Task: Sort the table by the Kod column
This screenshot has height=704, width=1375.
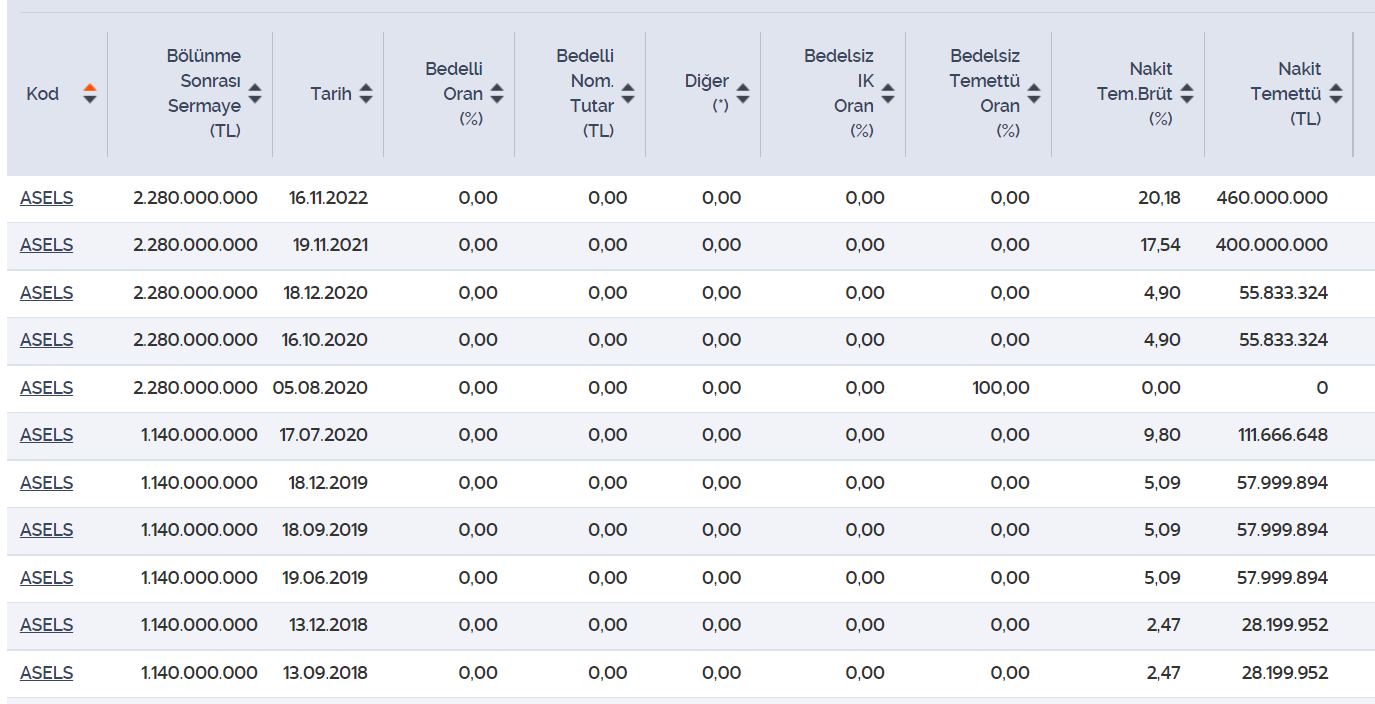Action: click(x=90, y=94)
